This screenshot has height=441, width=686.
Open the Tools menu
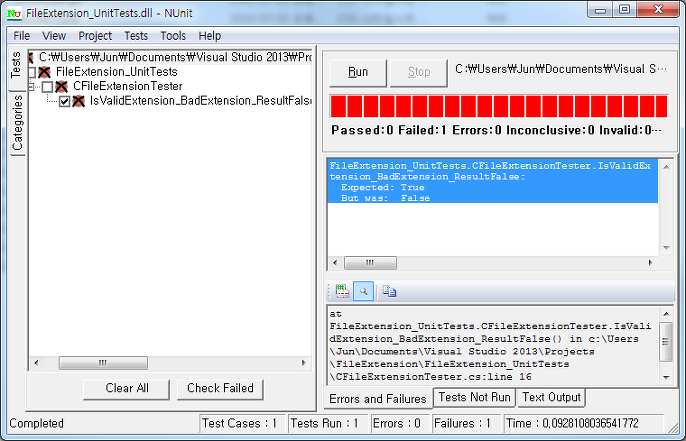173,36
